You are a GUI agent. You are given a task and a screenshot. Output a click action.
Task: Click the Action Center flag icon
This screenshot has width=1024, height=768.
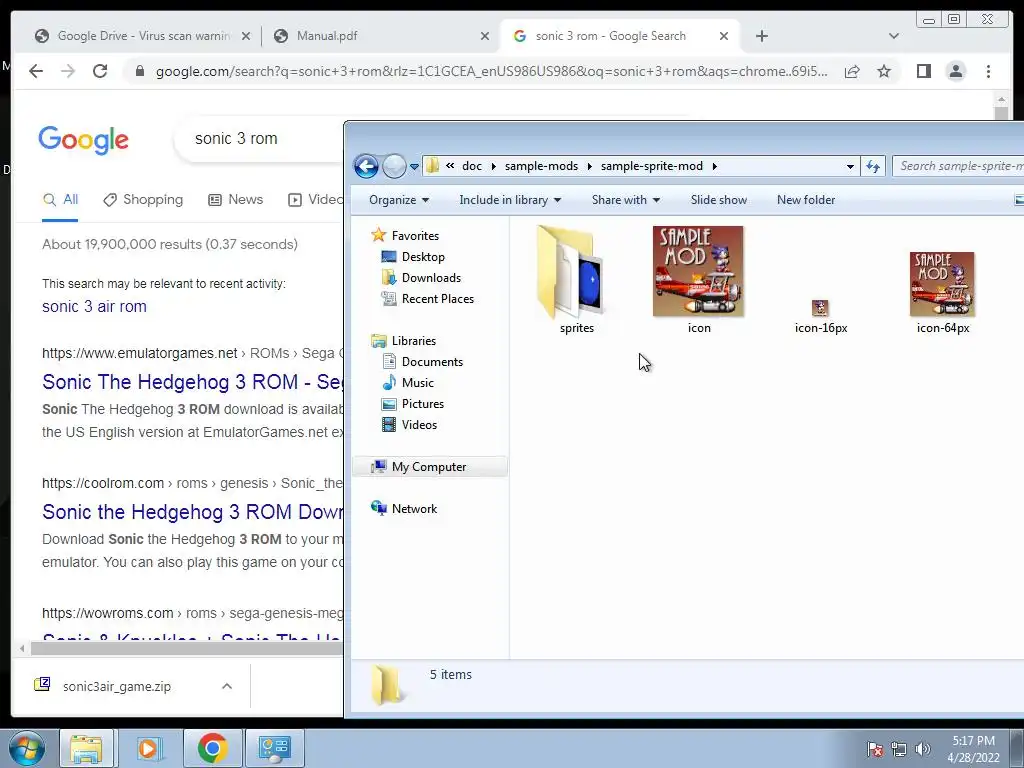click(x=875, y=749)
